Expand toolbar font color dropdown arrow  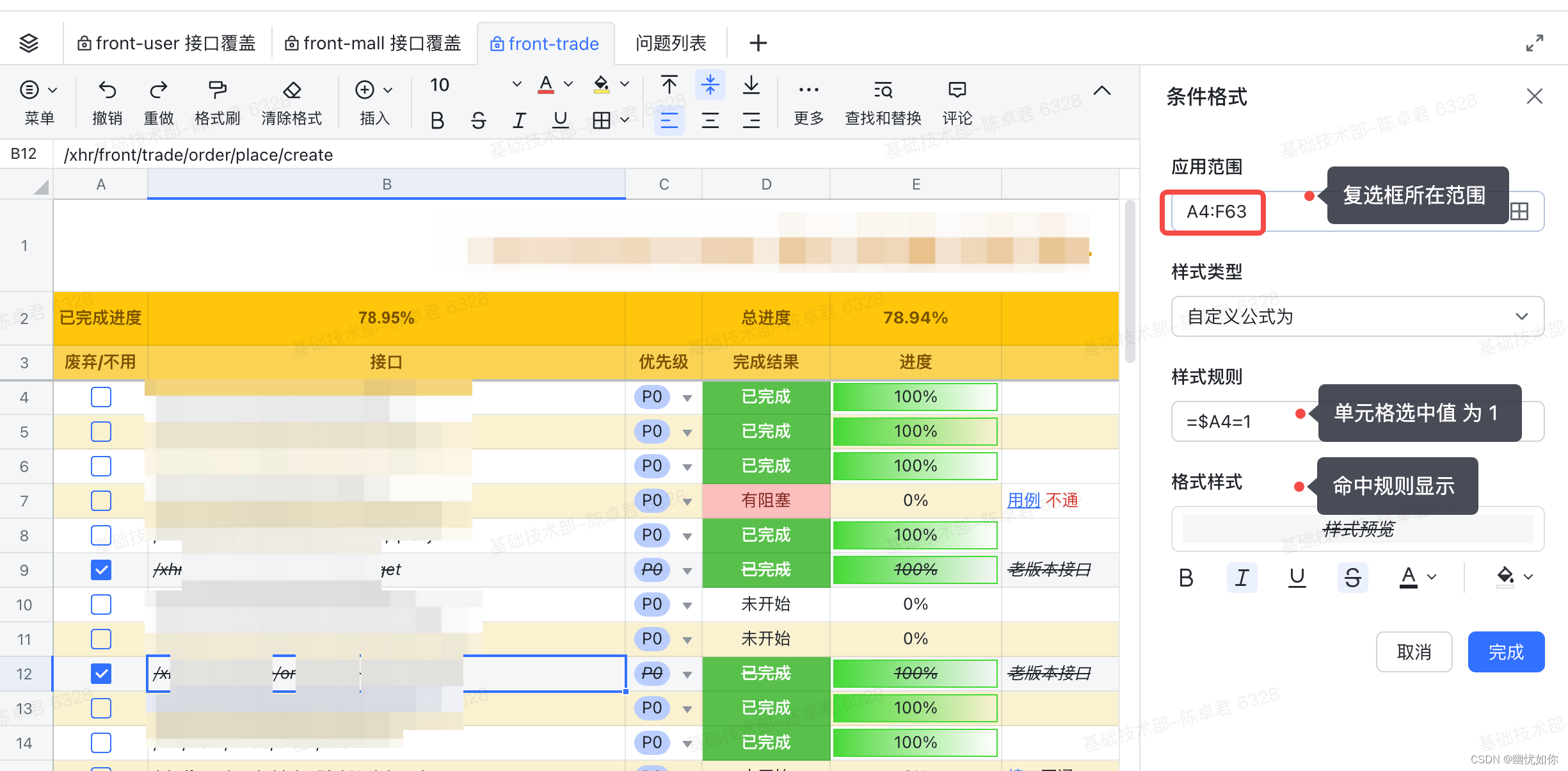568,85
